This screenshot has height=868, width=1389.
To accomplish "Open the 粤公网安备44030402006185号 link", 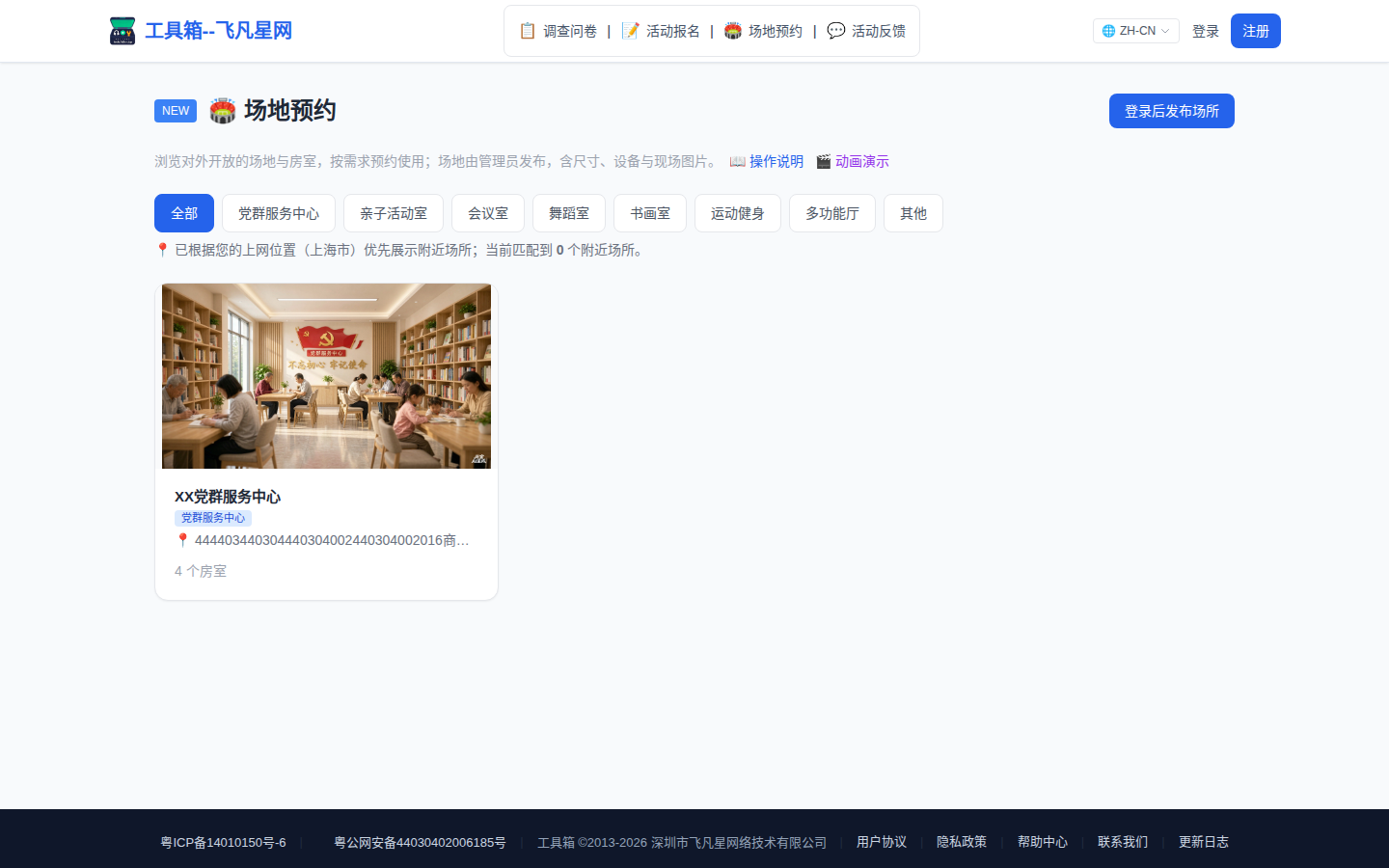I will point(420,842).
